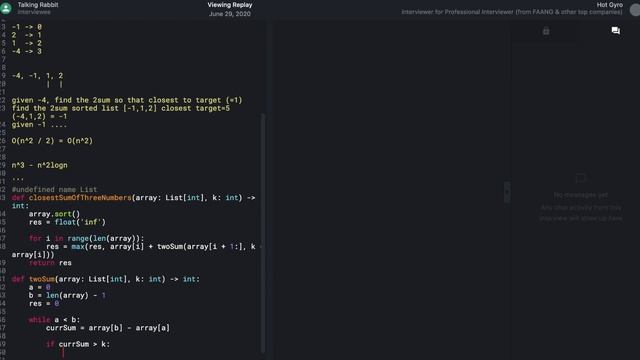Viewport: 640px width, 360px height.
Task: Click the "res = float('inf')" line
Action: pos(67,222)
